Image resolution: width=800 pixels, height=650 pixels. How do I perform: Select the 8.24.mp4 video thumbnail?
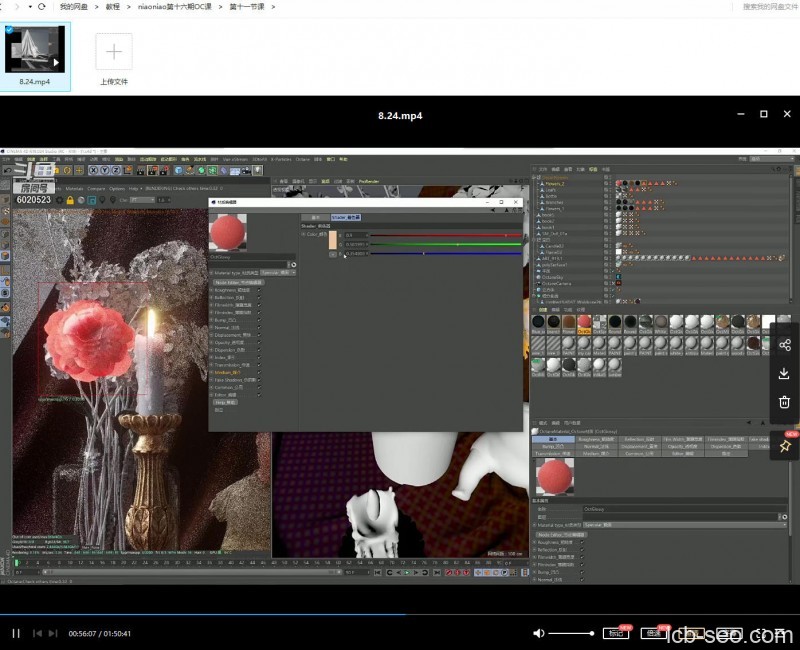pyautogui.click(x=35, y=50)
